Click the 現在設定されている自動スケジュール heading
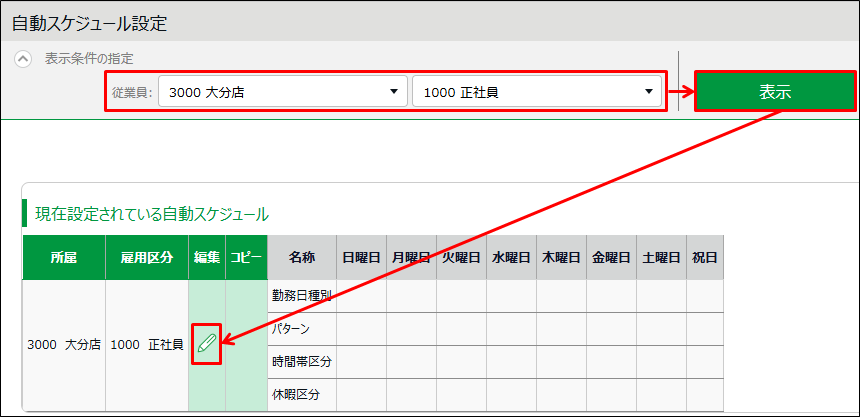 coord(152,214)
